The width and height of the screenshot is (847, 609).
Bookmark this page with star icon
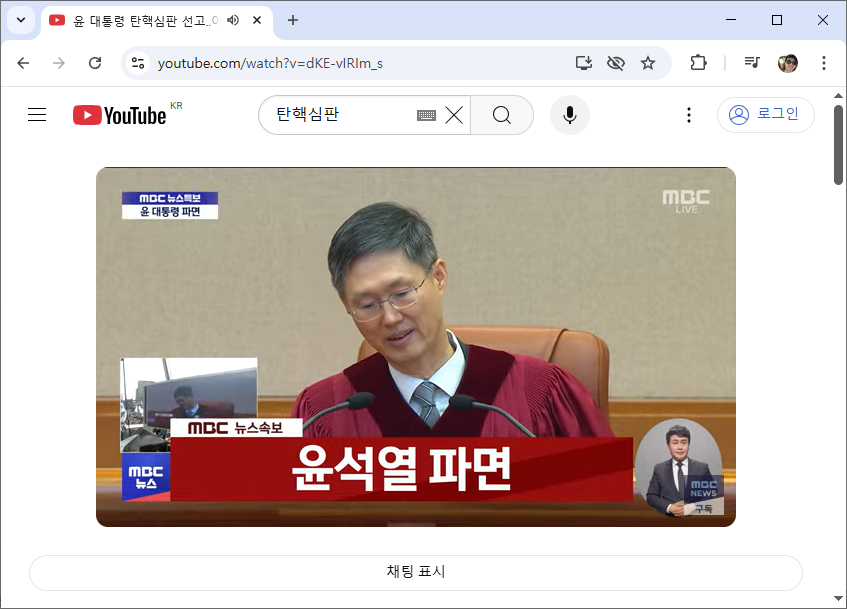648,63
